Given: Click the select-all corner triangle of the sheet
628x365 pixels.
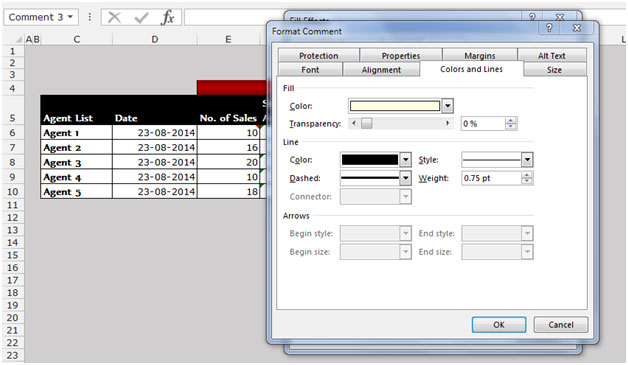Looking at the screenshot, I should point(18,39).
